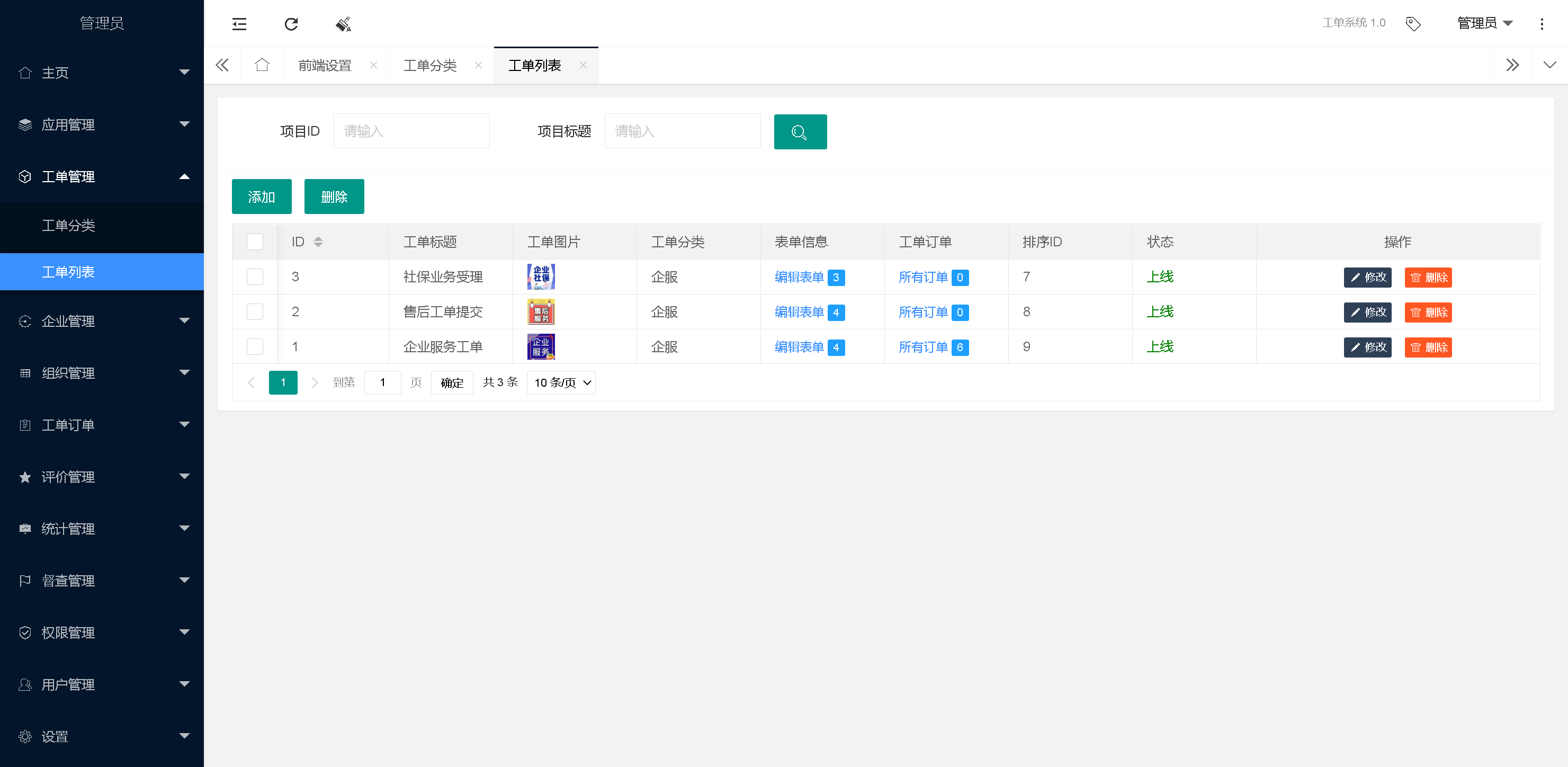Click the home tab icon

point(262,65)
